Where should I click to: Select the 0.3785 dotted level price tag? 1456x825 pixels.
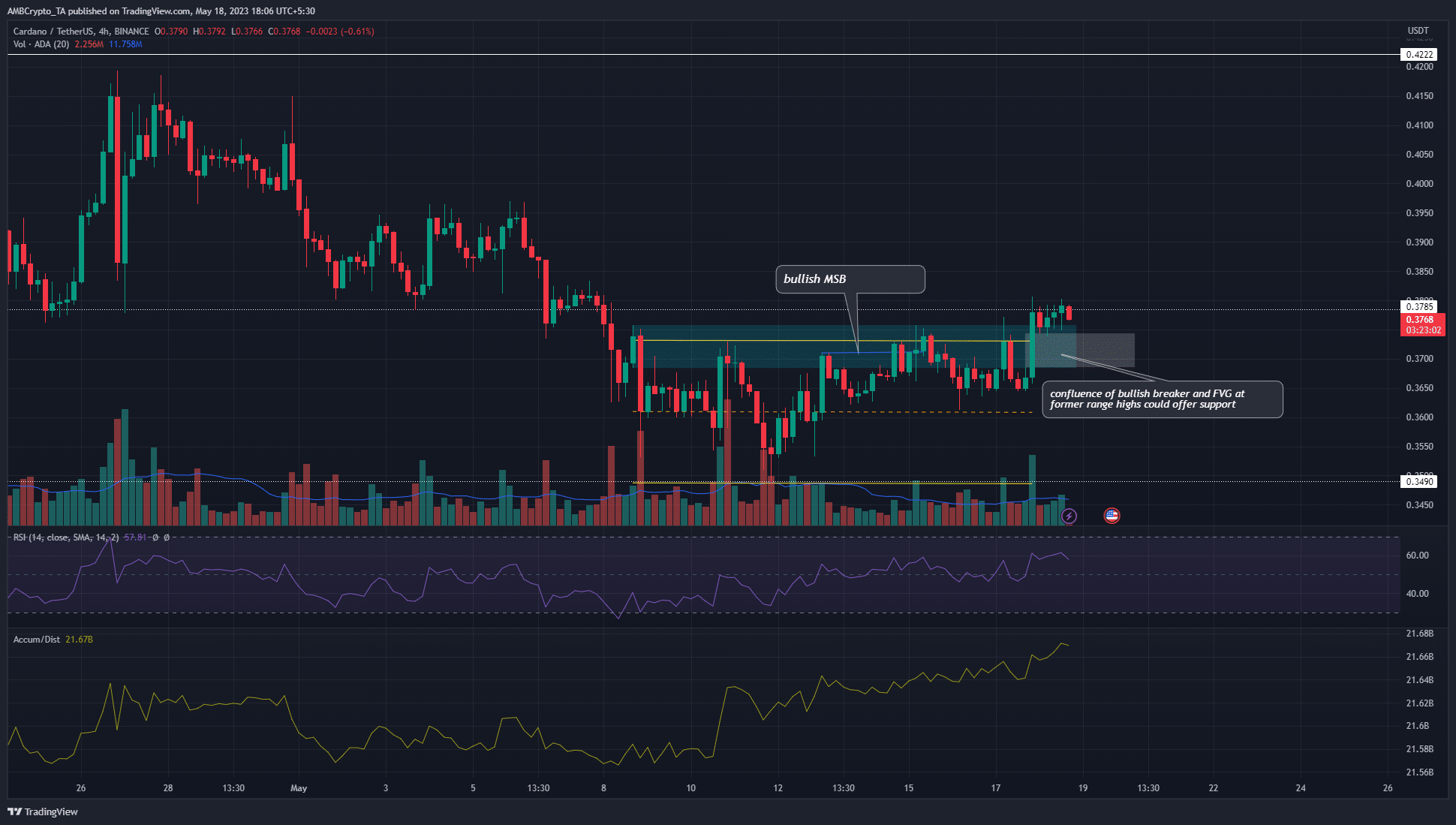point(1419,306)
